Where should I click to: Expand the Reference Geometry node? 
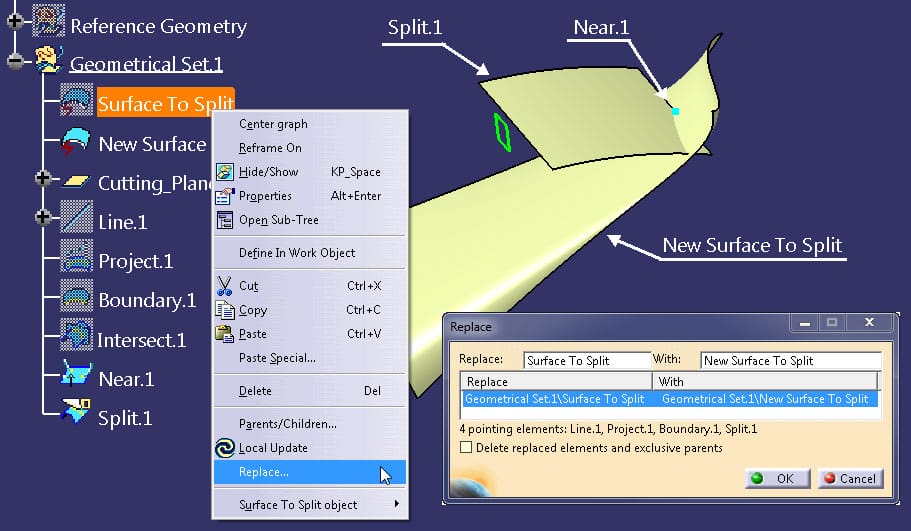pos(16,21)
